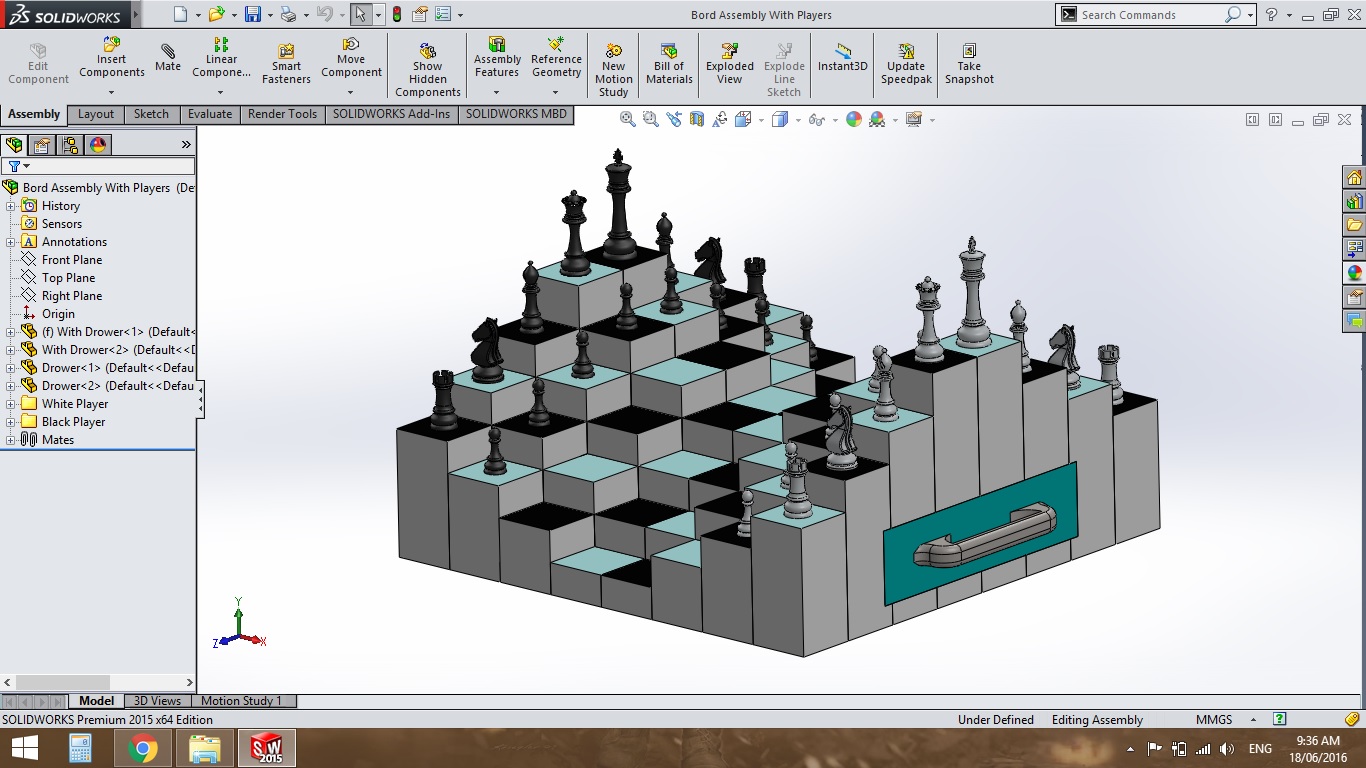This screenshot has width=1366, height=768.
Task: Click the Windows Start button
Action: tap(24, 748)
